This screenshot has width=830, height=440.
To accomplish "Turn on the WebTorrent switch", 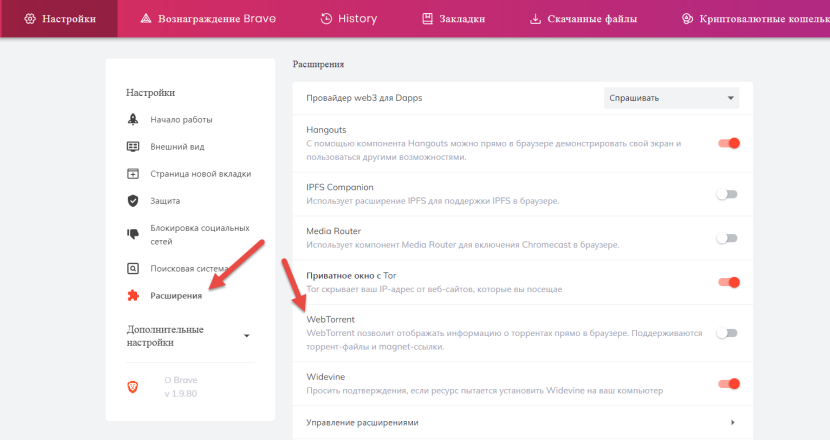I will (x=727, y=333).
